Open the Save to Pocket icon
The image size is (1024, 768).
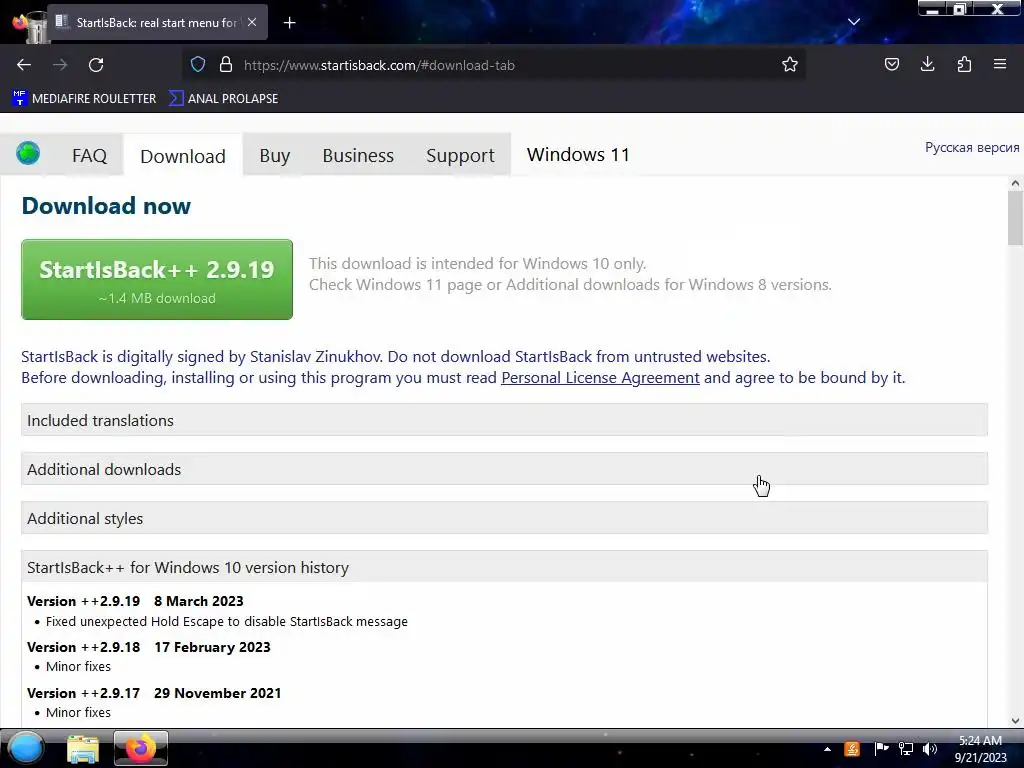point(891,65)
